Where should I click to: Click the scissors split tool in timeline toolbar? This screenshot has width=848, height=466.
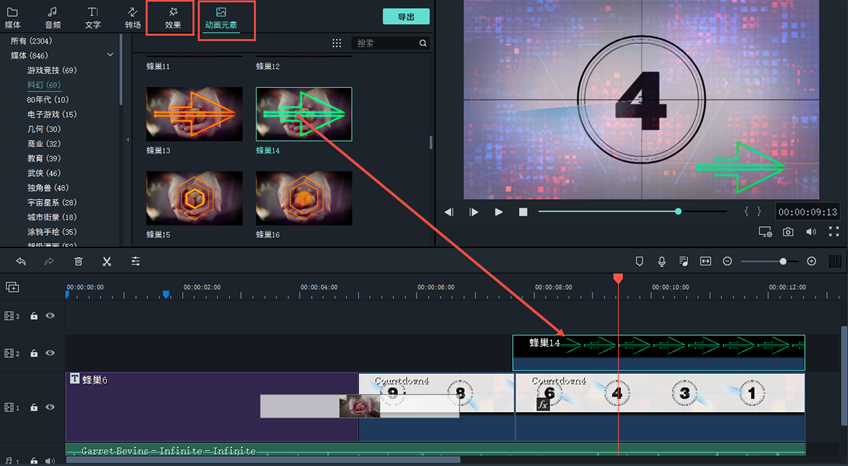[106, 261]
